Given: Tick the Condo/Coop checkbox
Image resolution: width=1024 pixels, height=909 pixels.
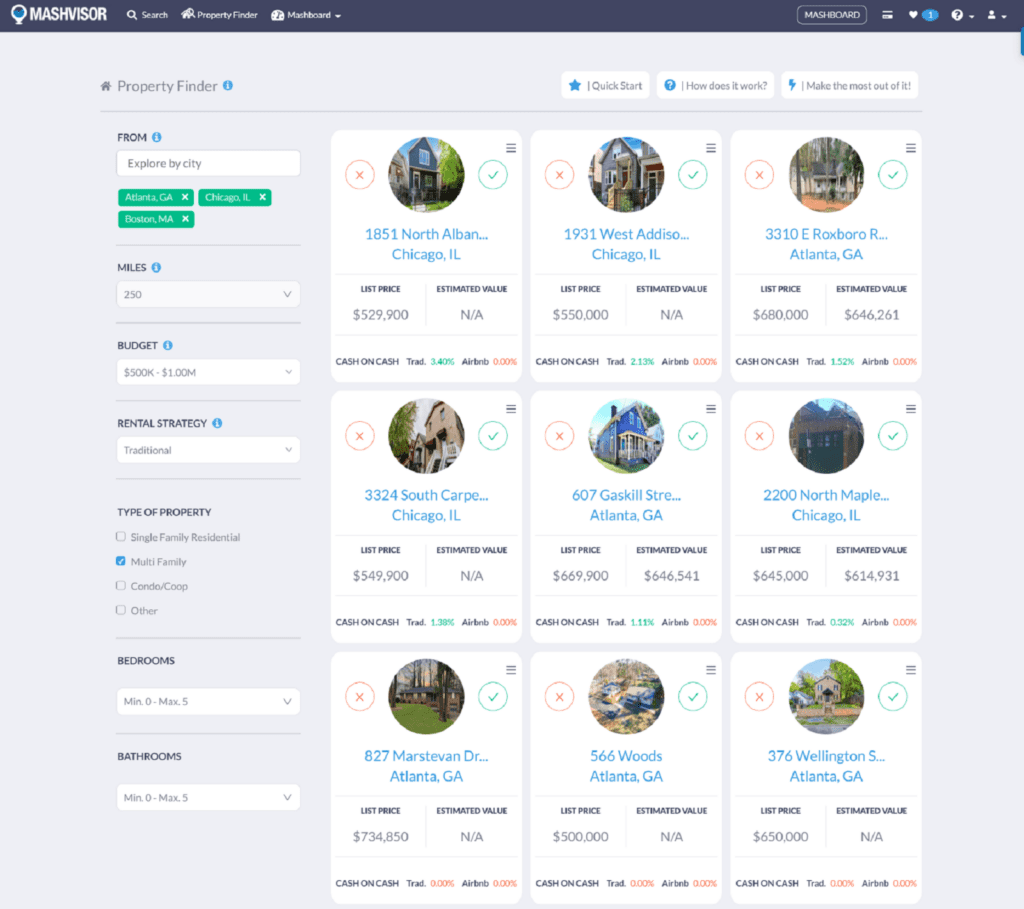Looking at the screenshot, I should [121, 586].
